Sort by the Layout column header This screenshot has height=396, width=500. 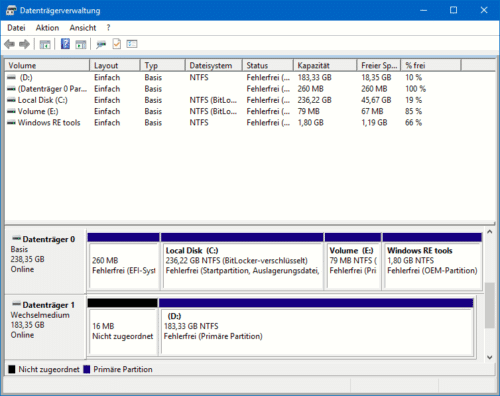point(115,65)
